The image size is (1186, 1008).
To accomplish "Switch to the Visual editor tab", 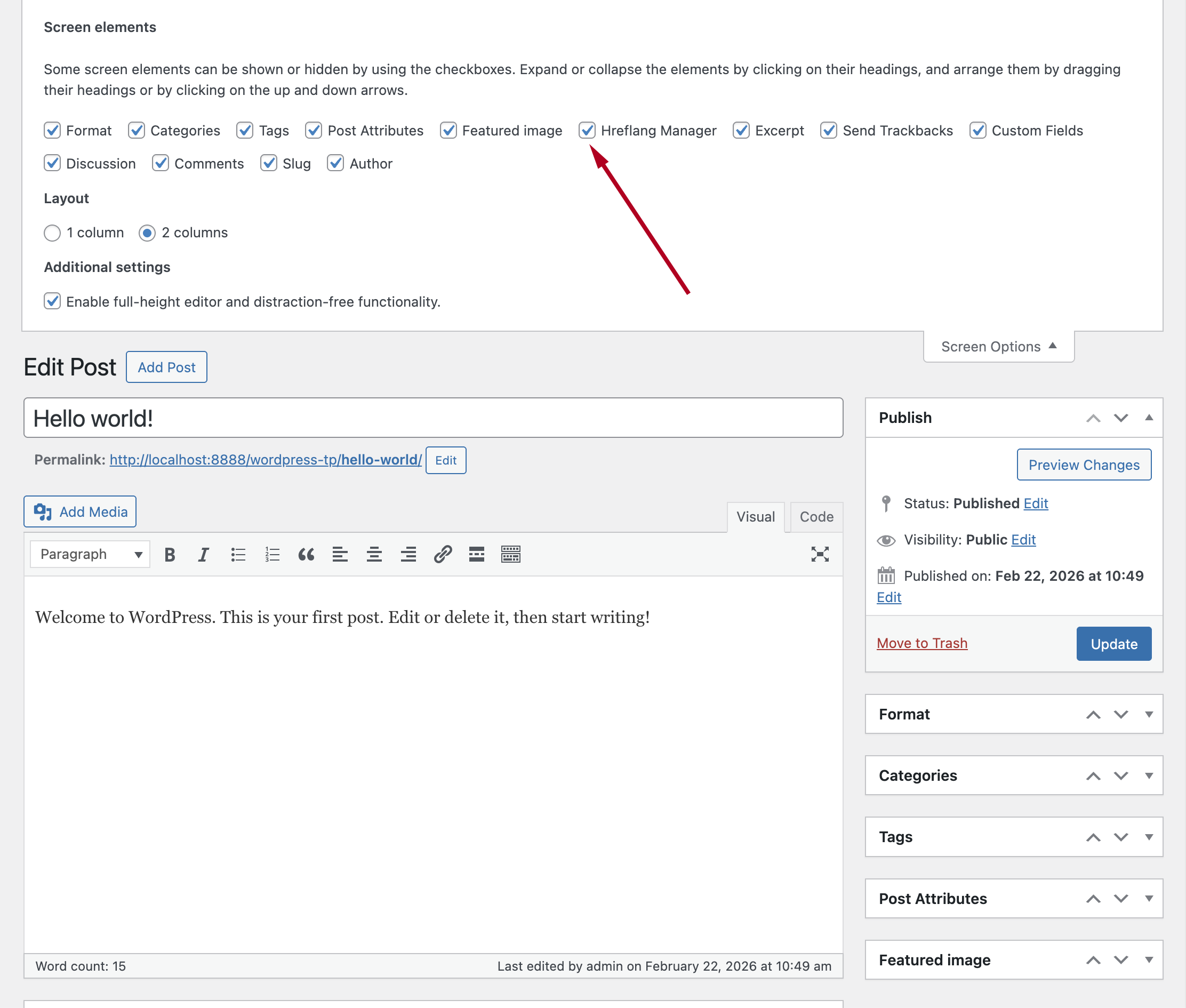I will pos(755,517).
